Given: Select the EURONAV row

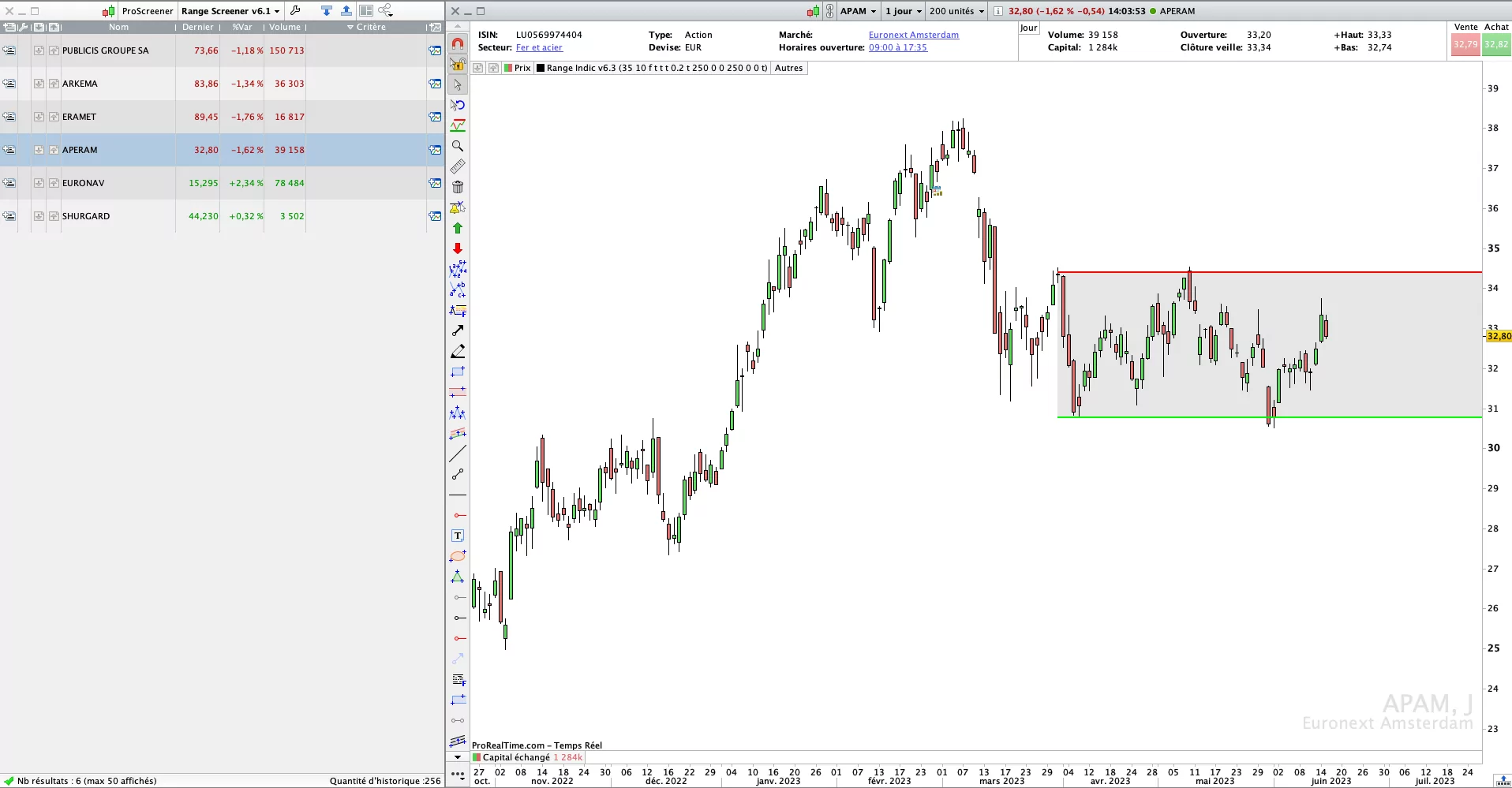Looking at the screenshot, I should 222,183.
